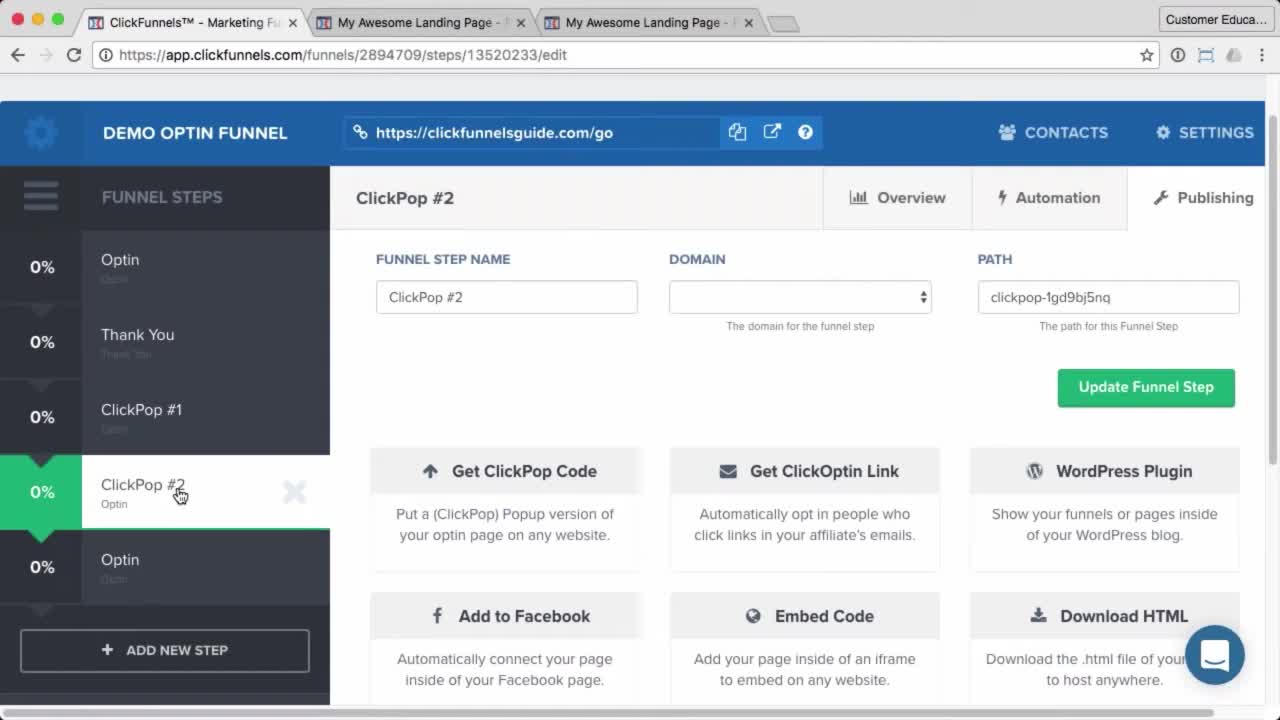Reload the page with the refresh icon
The height and width of the screenshot is (720, 1280).
tap(74, 55)
